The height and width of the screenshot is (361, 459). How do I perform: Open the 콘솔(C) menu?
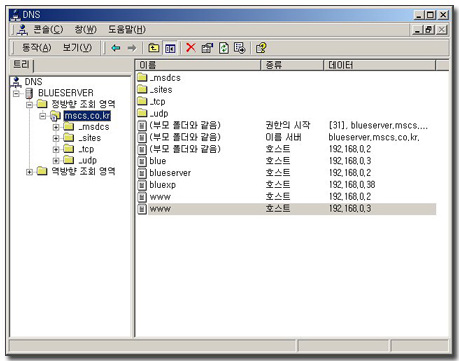coord(48,30)
